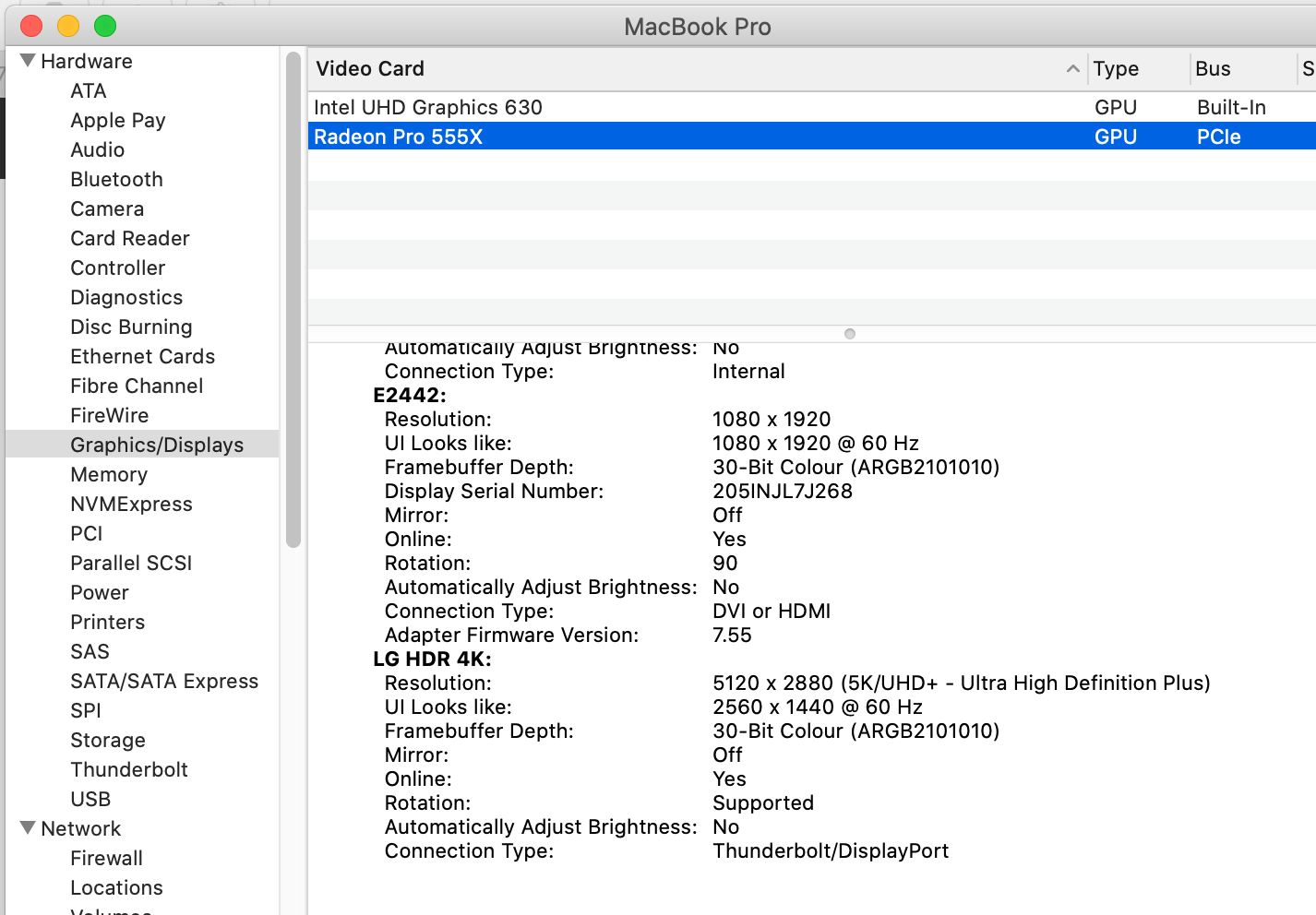Select Firewall under Network
The width and height of the screenshot is (1316, 915).
point(106,858)
